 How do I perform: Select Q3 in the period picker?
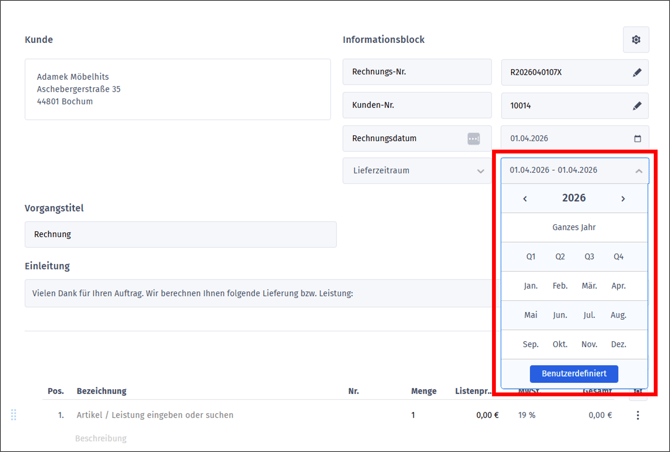coord(589,257)
